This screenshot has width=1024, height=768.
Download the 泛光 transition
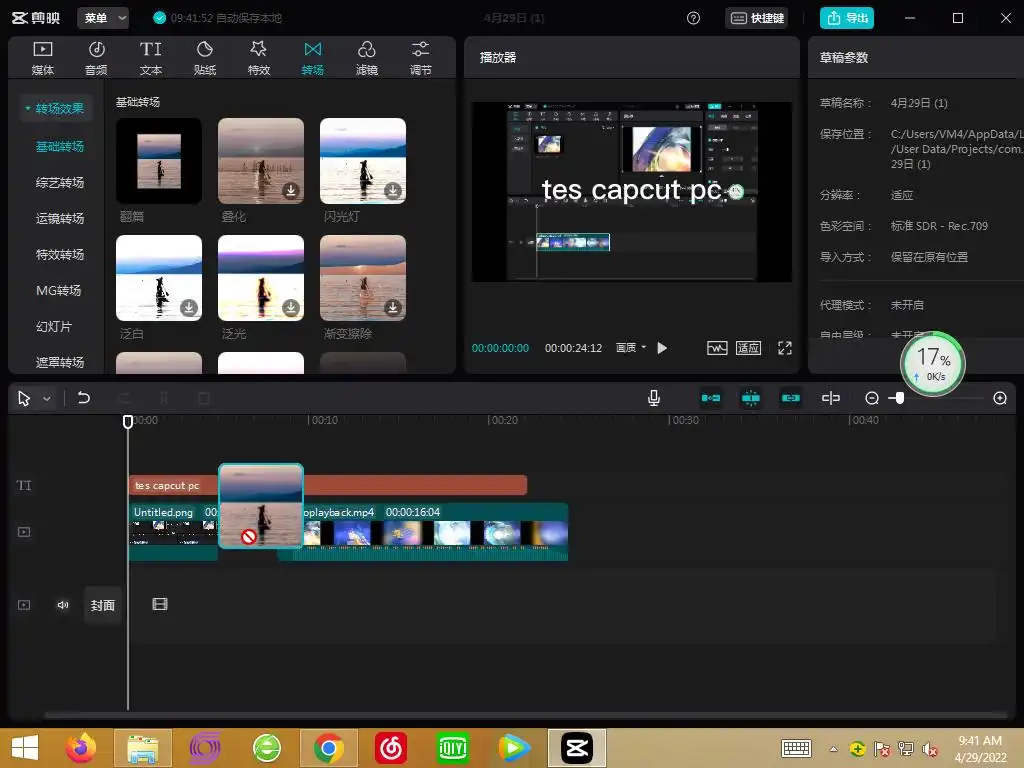[291, 307]
